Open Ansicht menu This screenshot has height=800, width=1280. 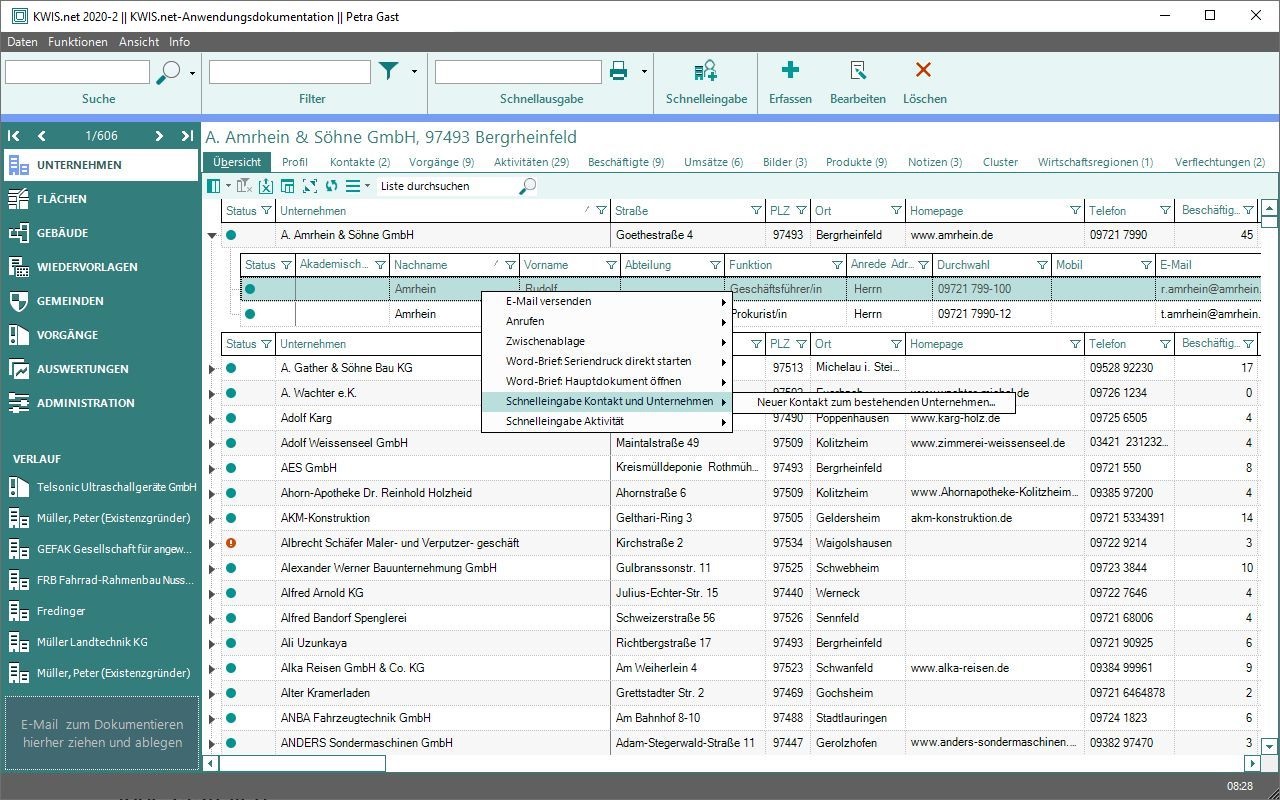(139, 42)
